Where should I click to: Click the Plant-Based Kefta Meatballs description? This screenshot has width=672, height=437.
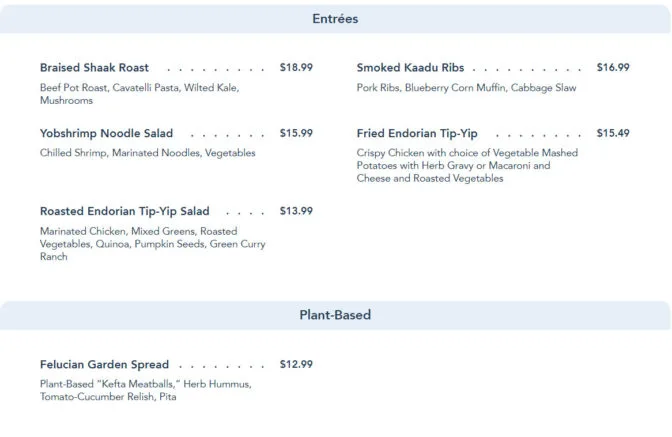(x=146, y=390)
